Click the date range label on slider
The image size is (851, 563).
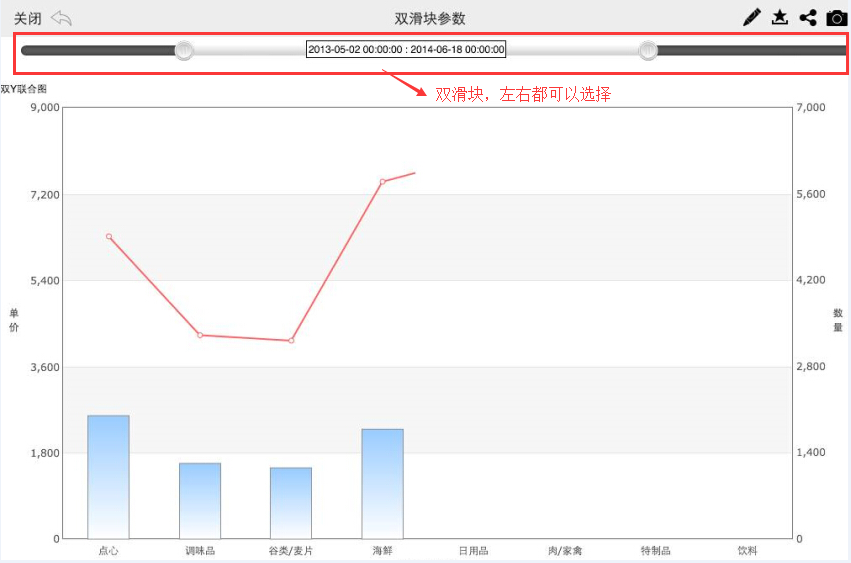406,49
